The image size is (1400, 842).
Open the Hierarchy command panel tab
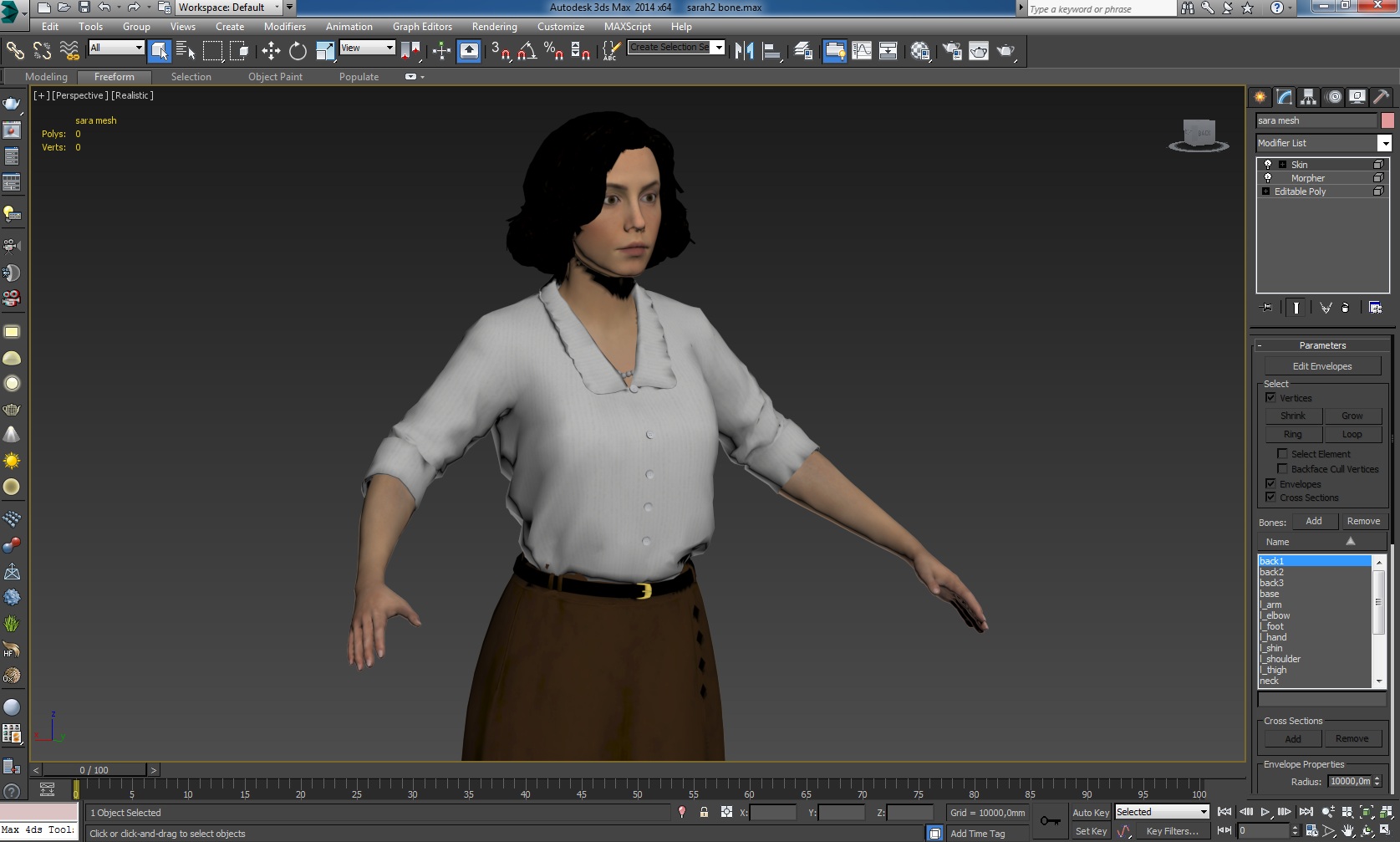click(1309, 97)
